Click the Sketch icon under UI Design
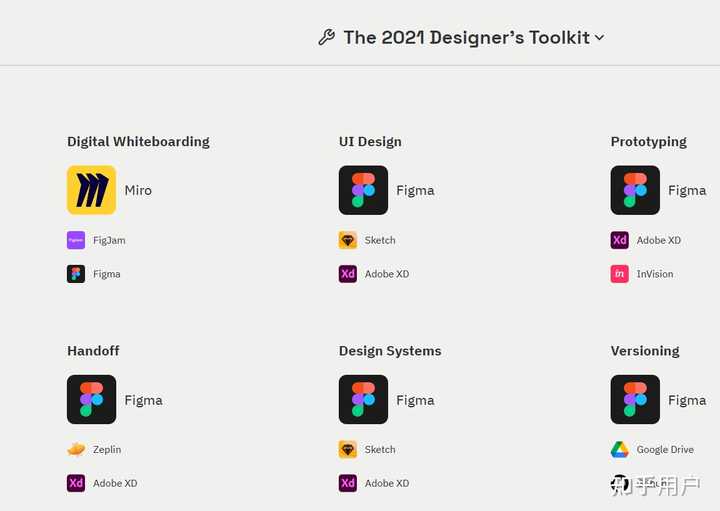 click(348, 240)
